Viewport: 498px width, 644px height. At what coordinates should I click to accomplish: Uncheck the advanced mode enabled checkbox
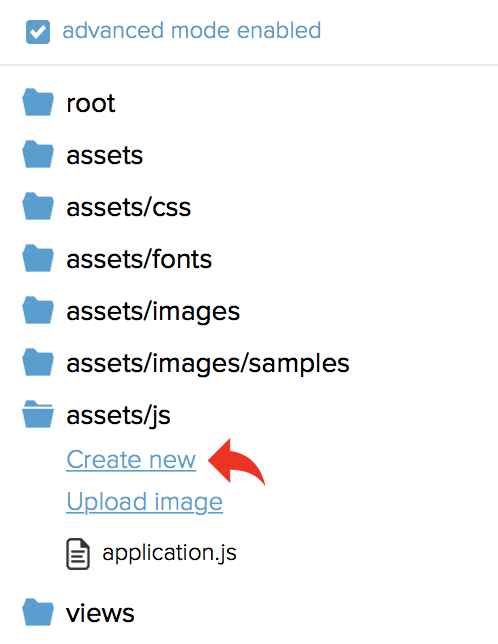click(x=38, y=32)
